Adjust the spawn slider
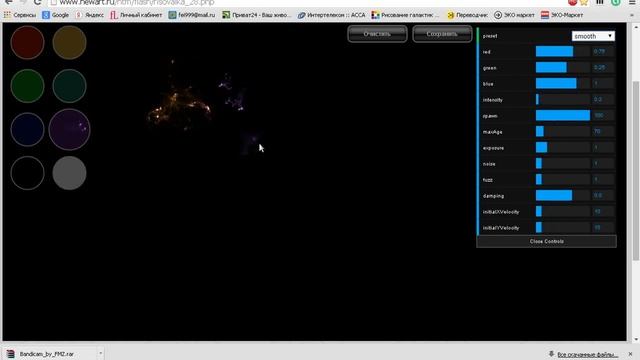The image size is (640, 360). [562, 116]
